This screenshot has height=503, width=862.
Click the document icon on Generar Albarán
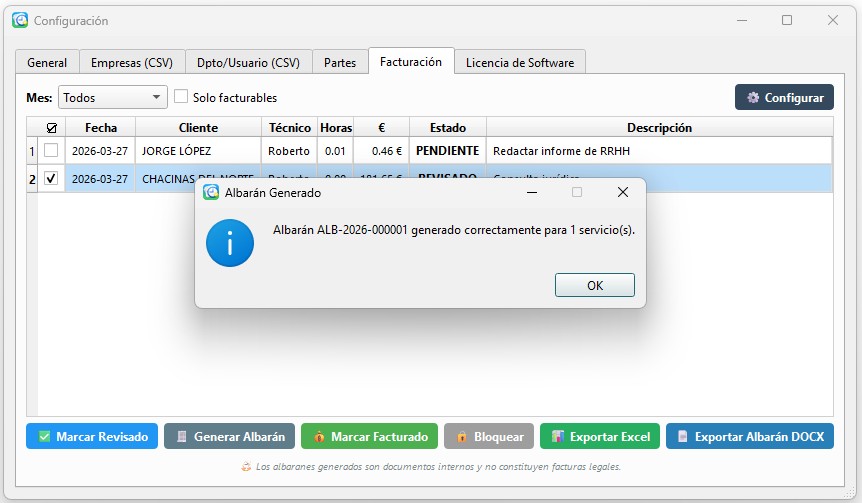[181, 437]
